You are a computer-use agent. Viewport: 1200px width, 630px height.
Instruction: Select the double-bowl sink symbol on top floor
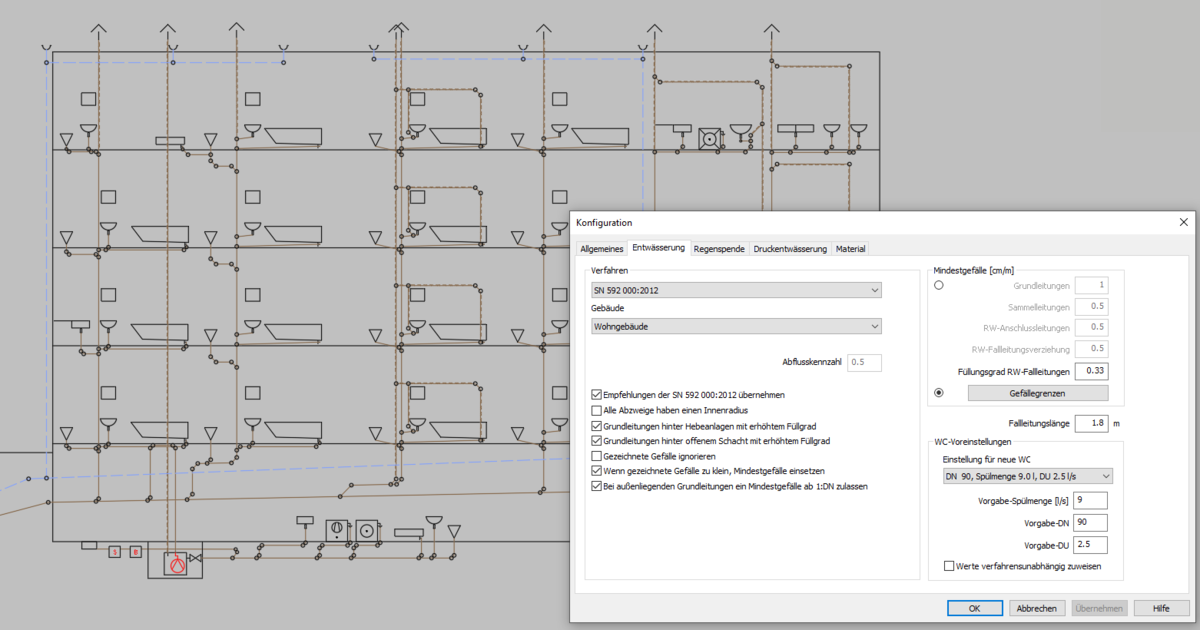pos(795,128)
